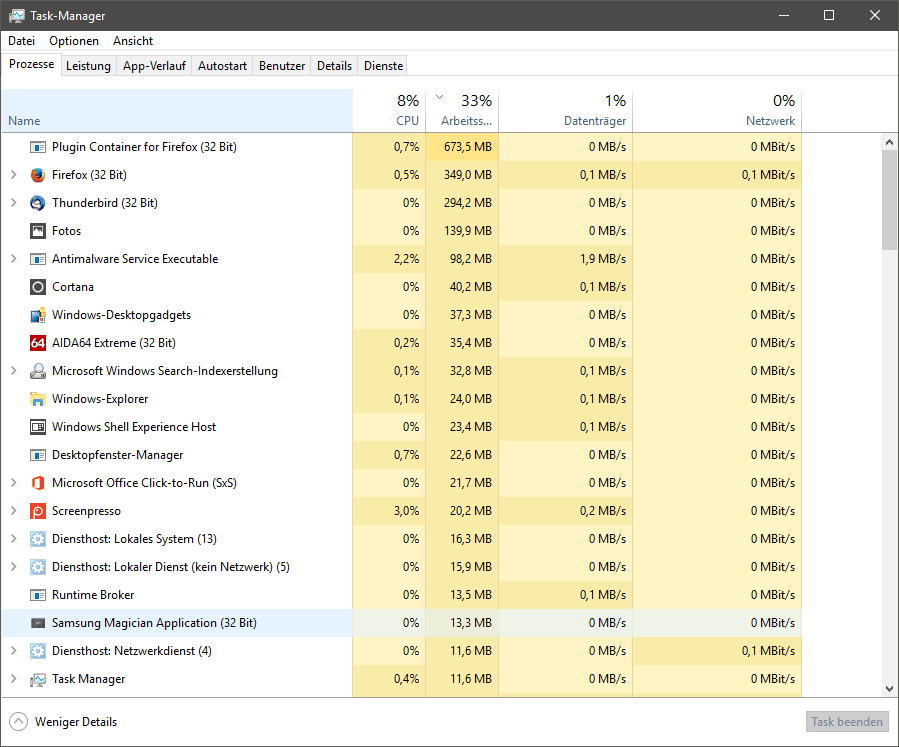This screenshot has height=747, width=899.
Task: Click the Antimalware Service Executable icon
Action: click(x=38, y=259)
